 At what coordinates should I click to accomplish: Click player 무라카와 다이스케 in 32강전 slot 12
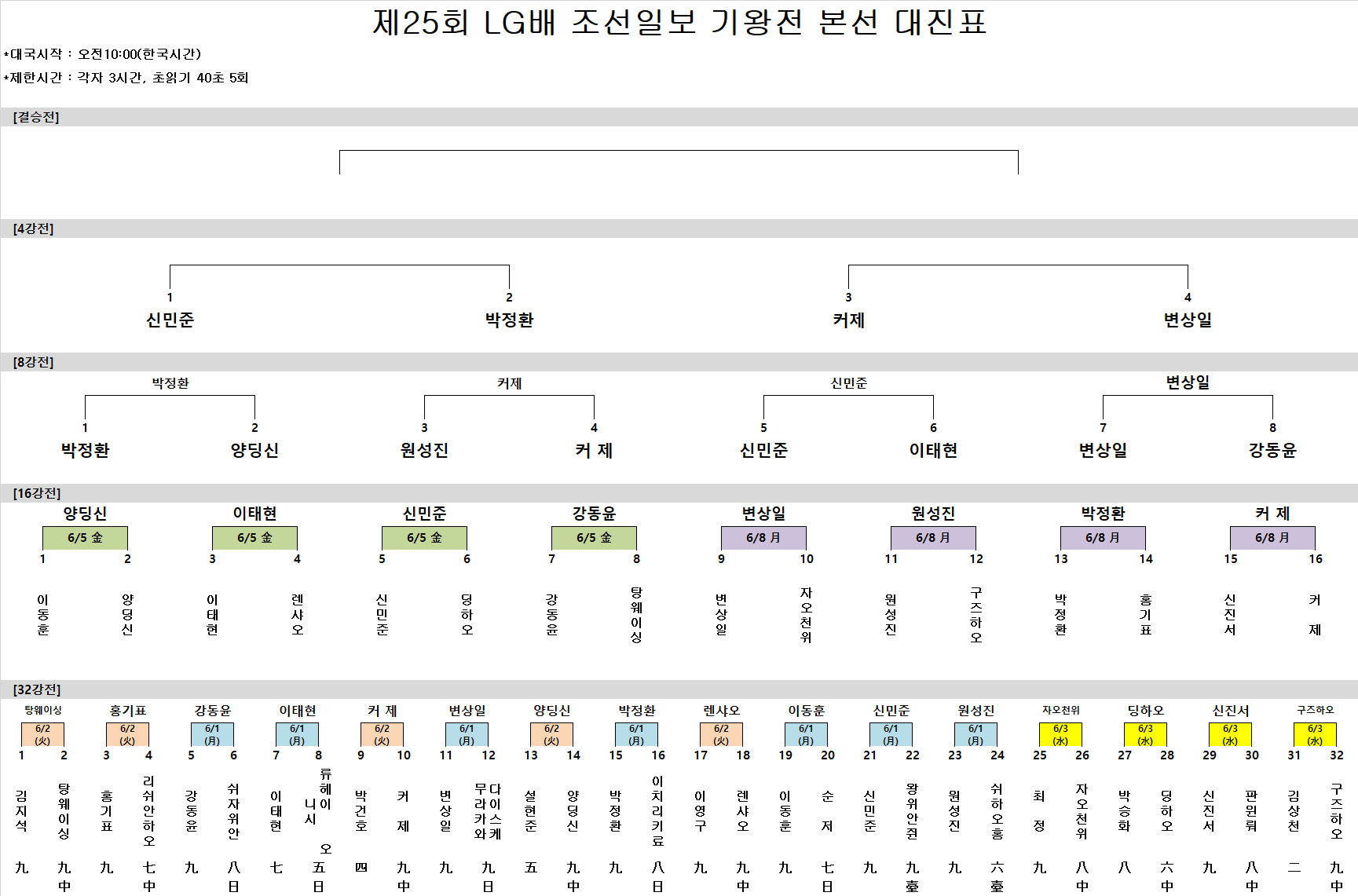[488, 811]
